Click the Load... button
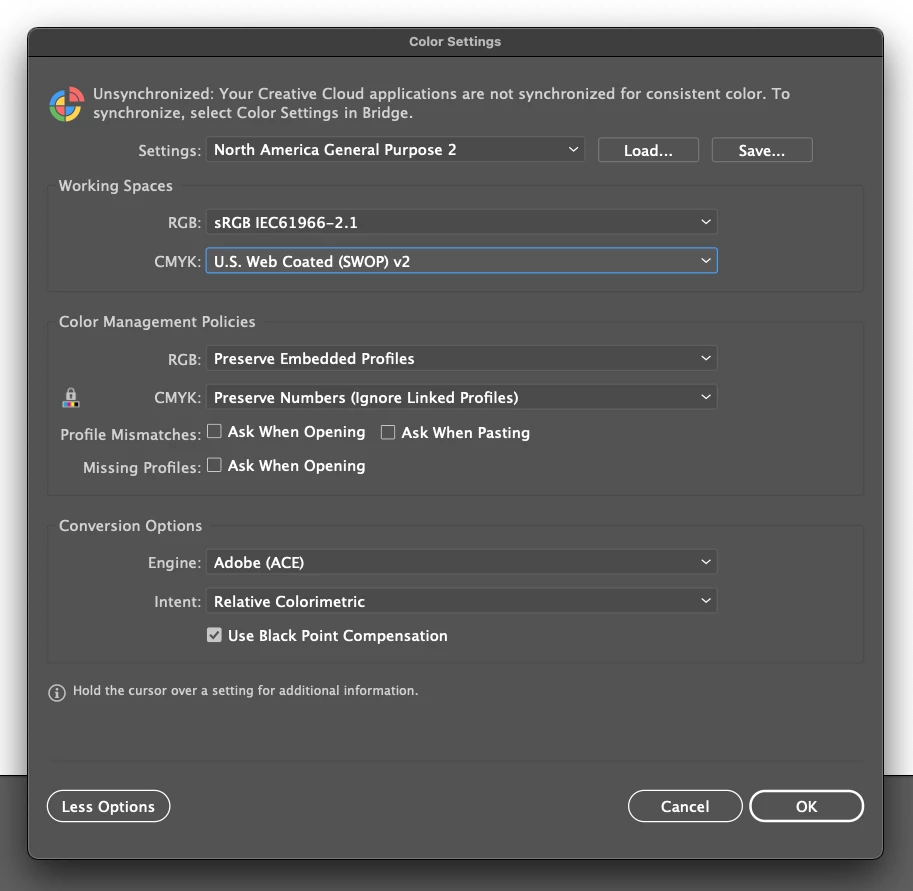This screenshot has width=913, height=891. pos(648,150)
